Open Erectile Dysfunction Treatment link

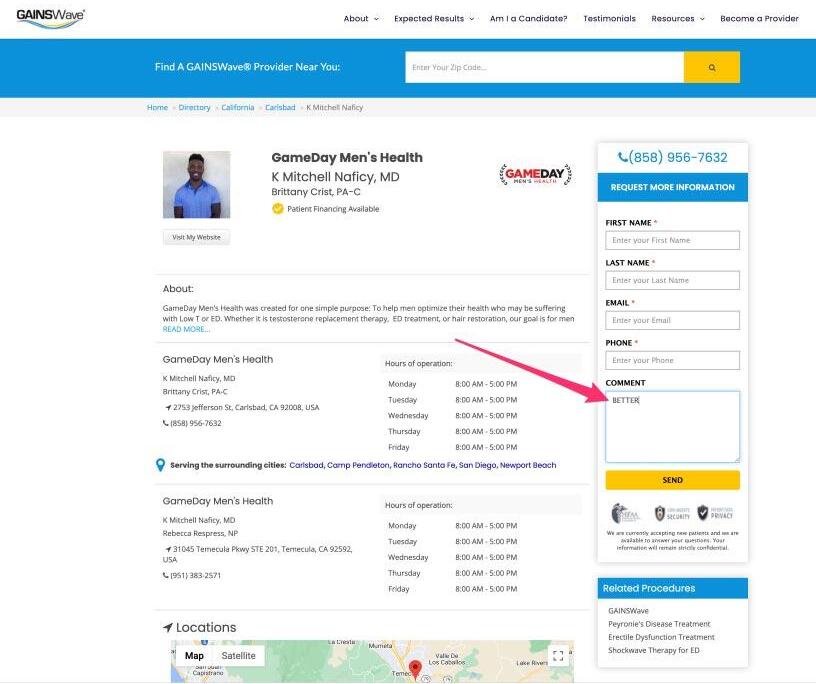click(x=661, y=637)
